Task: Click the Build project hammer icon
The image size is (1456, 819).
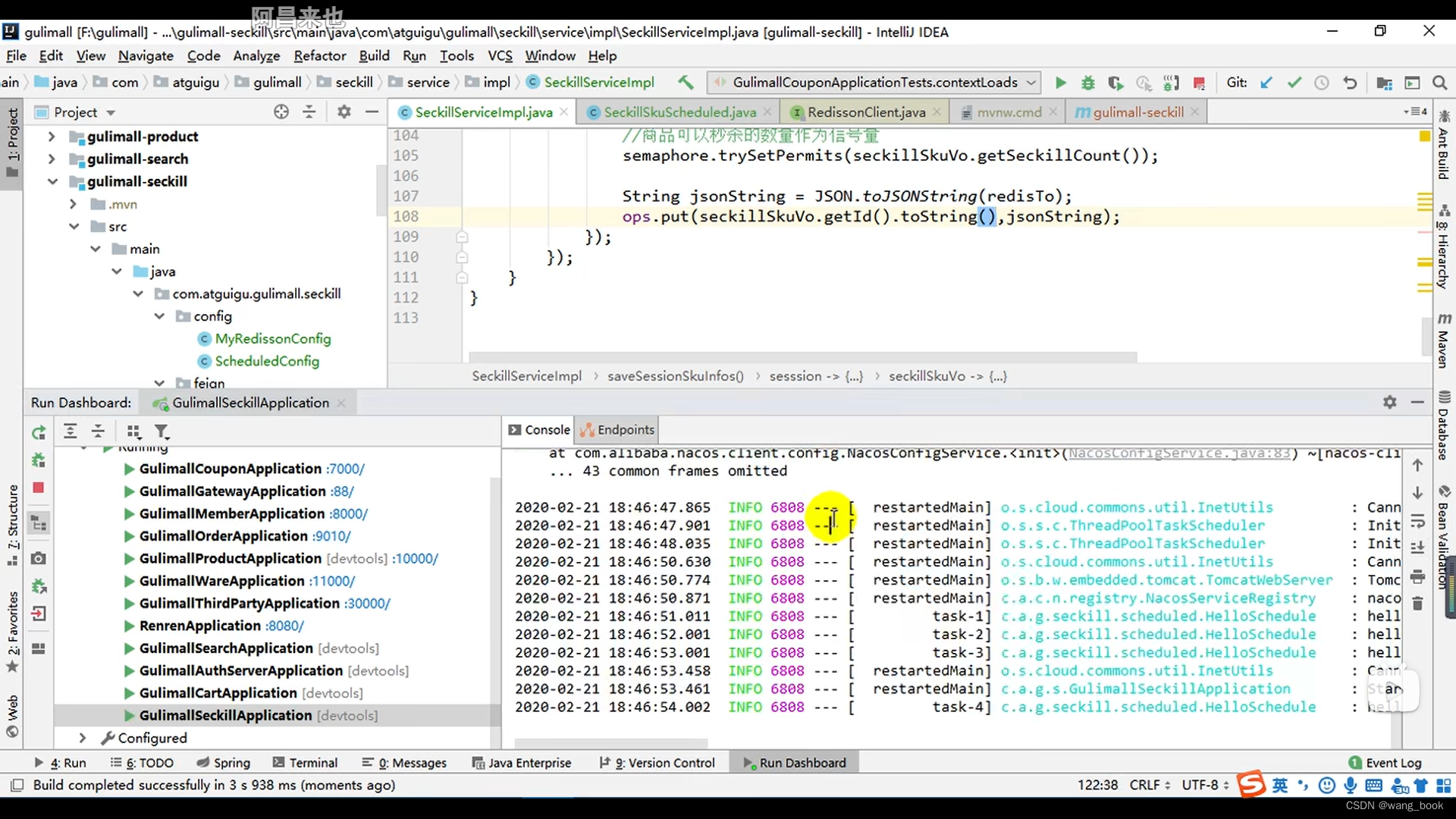Action: (686, 82)
